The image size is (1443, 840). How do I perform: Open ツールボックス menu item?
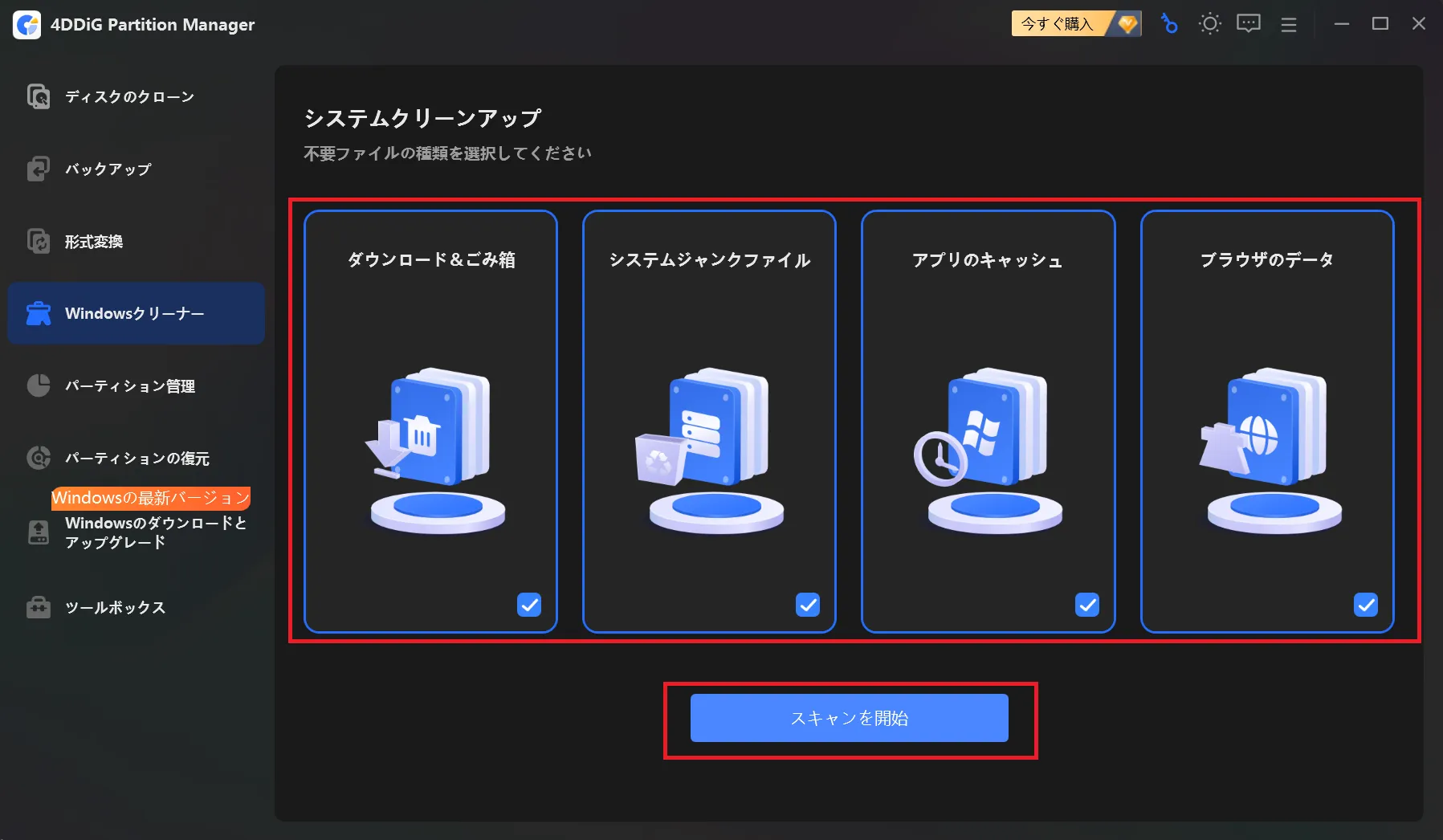pyautogui.click(x=136, y=607)
